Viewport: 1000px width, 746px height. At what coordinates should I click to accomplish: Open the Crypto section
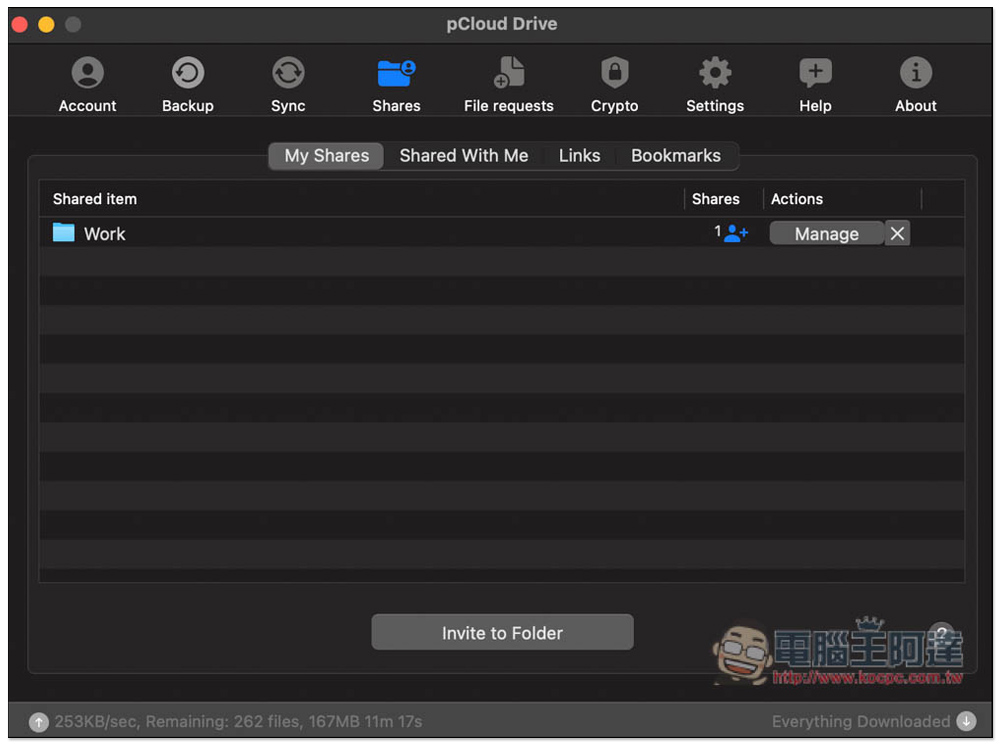tap(614, 84)
